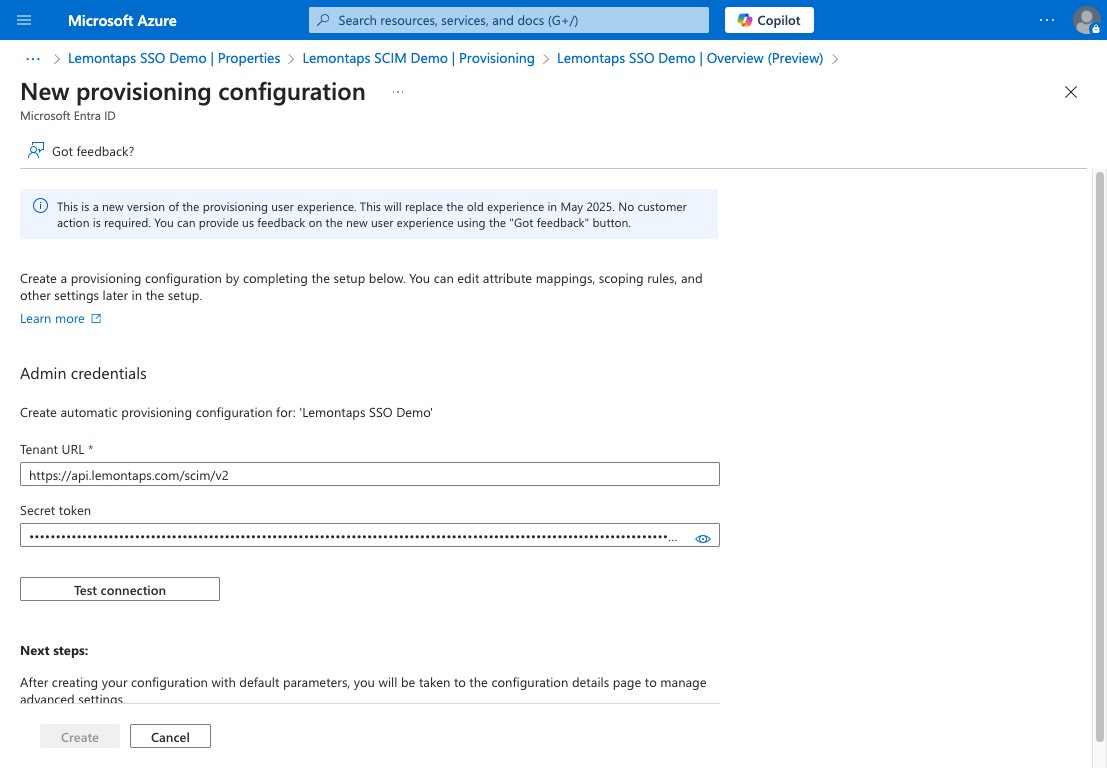This screenshot has width=1107, height=768.
Task: Open the Learn more link
Action: pos(52,318)
